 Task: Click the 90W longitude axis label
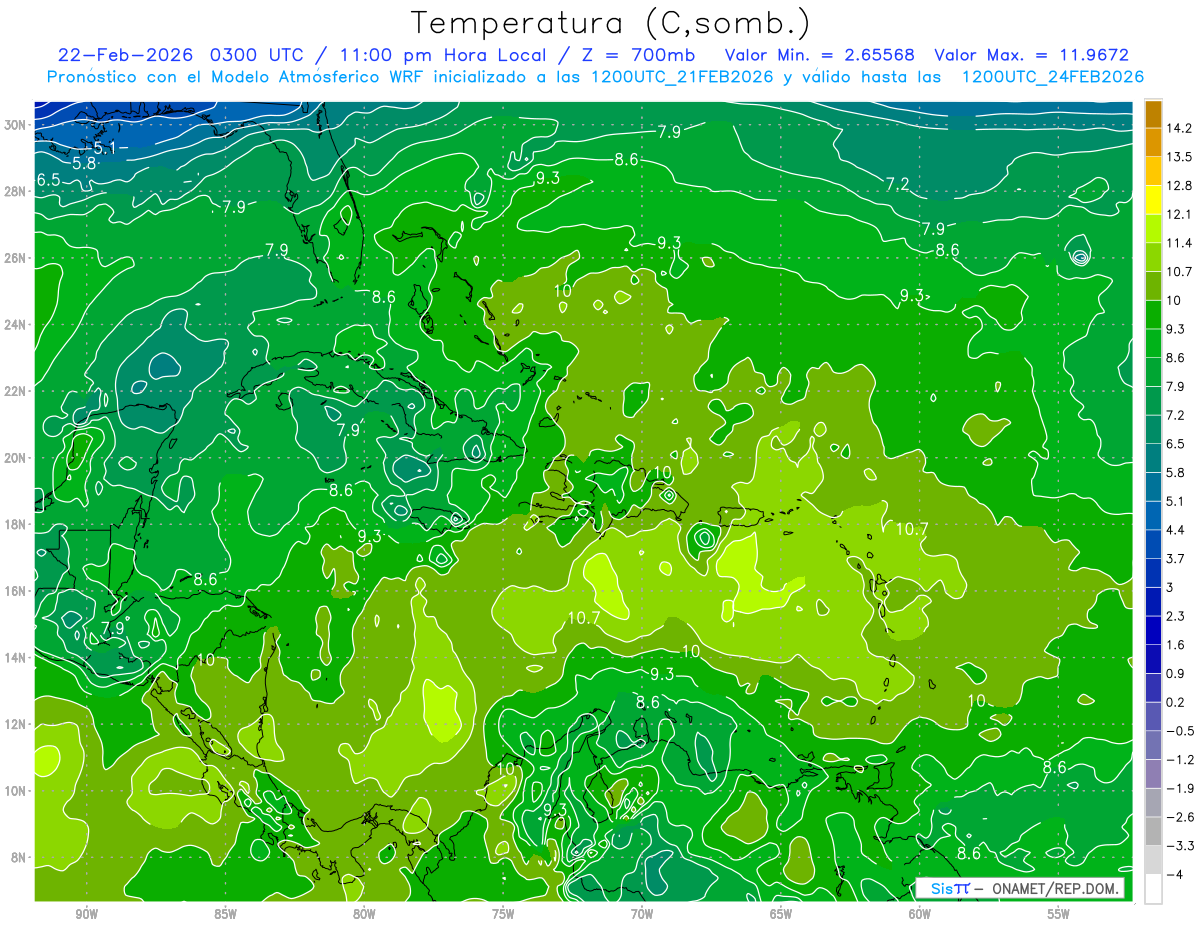tap(87, 914)
